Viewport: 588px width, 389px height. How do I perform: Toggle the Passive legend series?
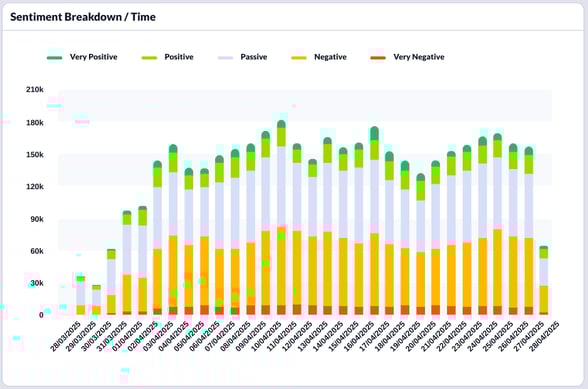(x=242, y=57)
